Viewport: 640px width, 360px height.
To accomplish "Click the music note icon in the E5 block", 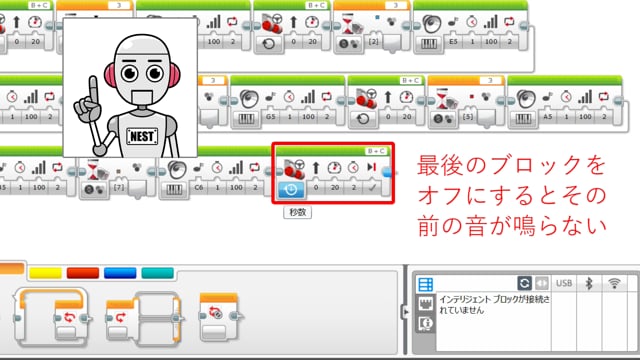I will click(x=453, y=22).
